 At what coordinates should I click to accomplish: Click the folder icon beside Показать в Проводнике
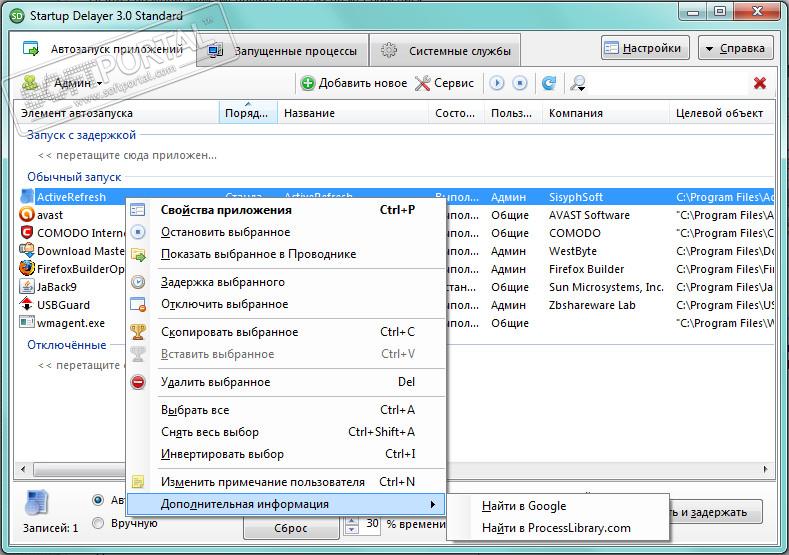pos(138,254)
